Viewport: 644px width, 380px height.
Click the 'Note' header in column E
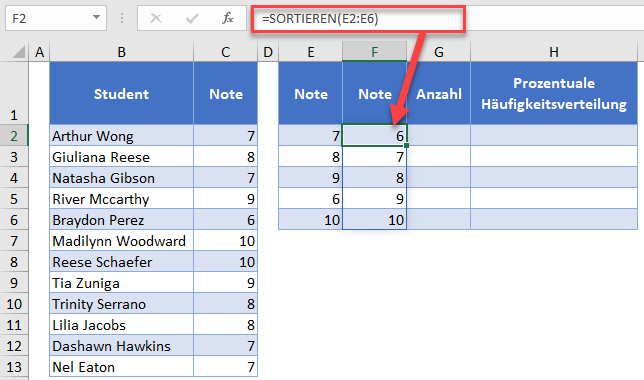point(310,93)
